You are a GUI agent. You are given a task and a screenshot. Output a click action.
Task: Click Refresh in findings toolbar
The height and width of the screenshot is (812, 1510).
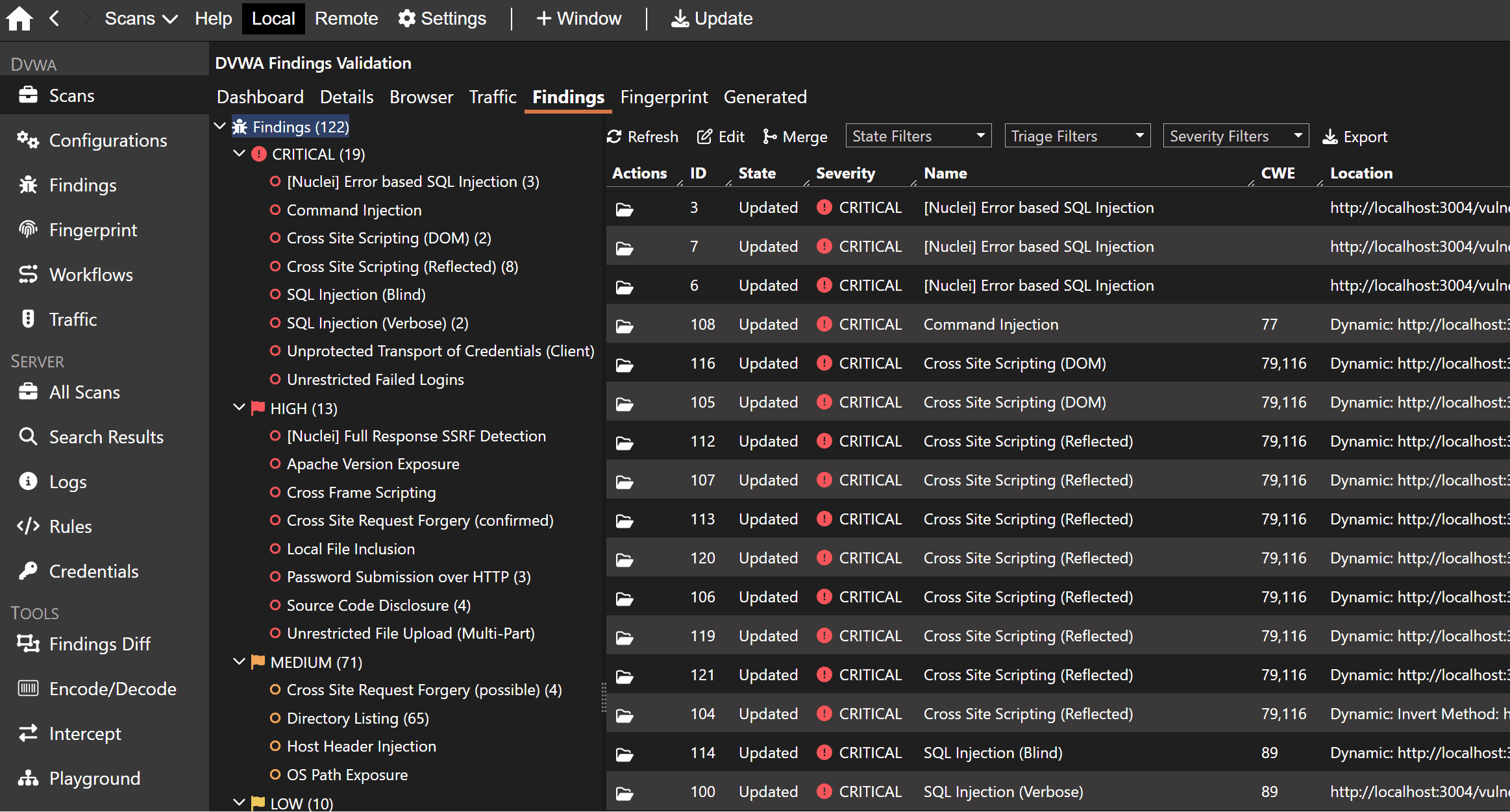click(x=643, y=137)
